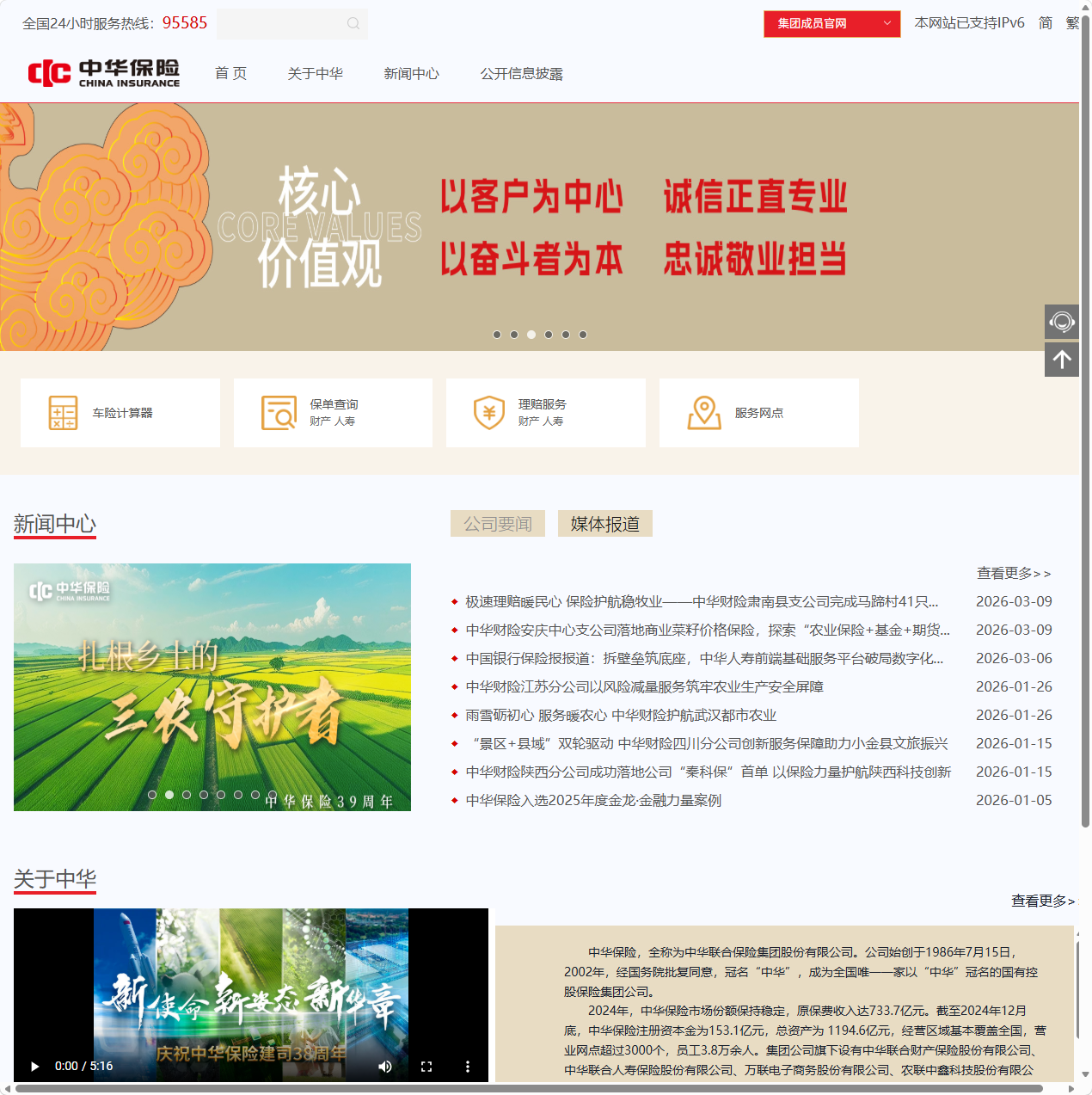Mute the video audio

coord(385,1066)
